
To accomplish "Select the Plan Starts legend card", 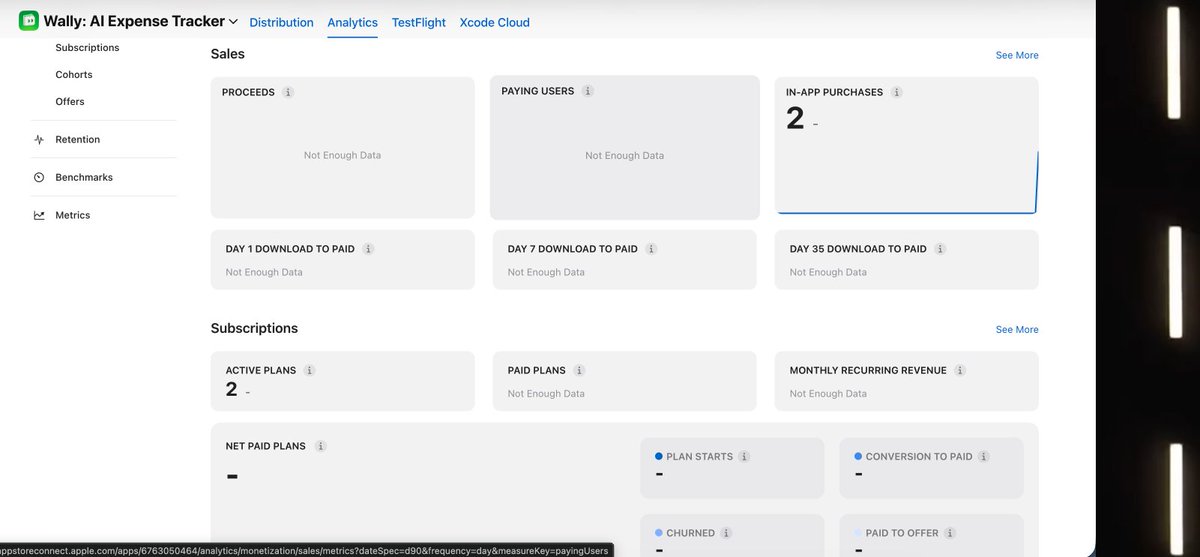I will pos(732,468).
